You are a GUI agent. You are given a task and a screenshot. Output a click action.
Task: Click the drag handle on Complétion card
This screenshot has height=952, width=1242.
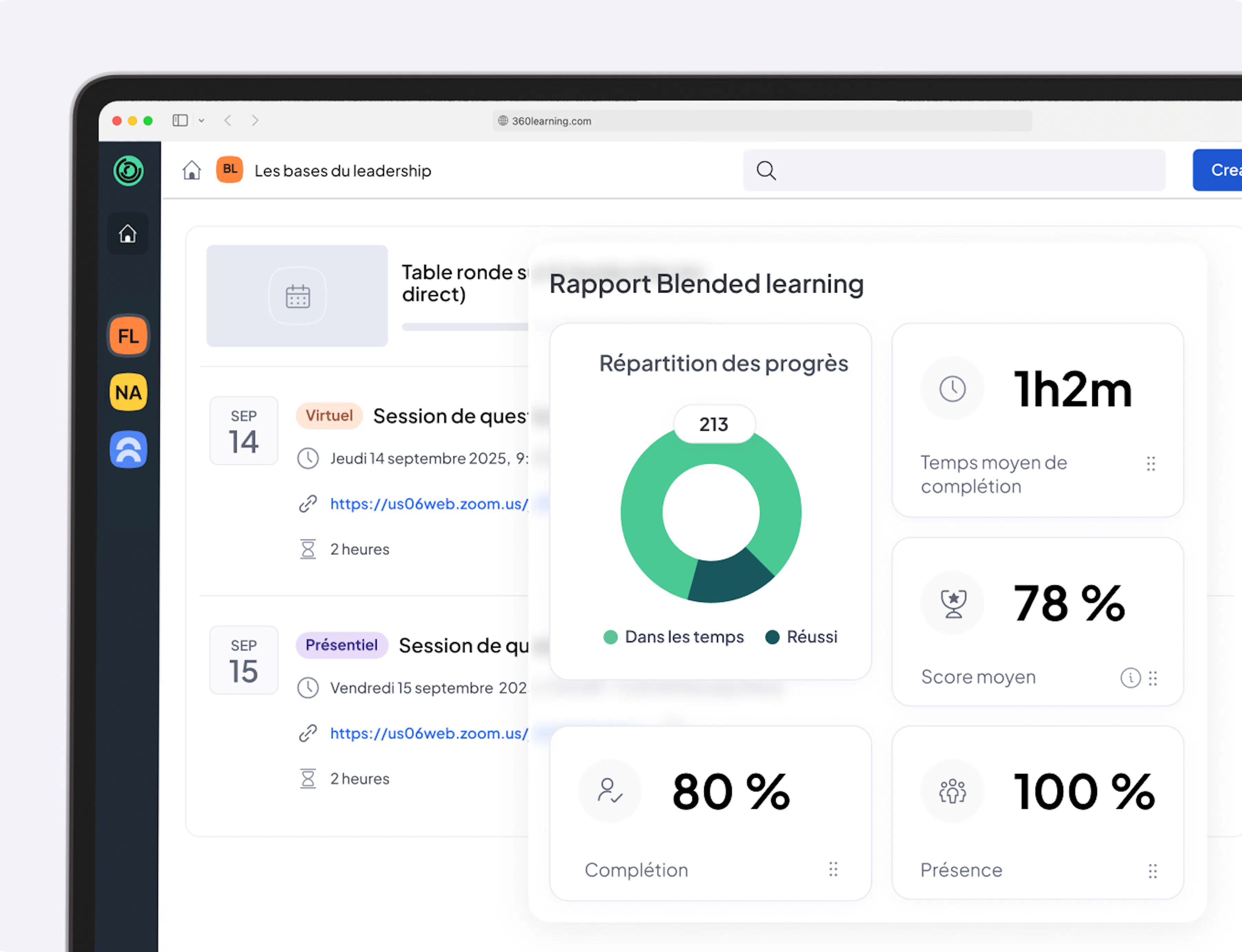[833, 869]
